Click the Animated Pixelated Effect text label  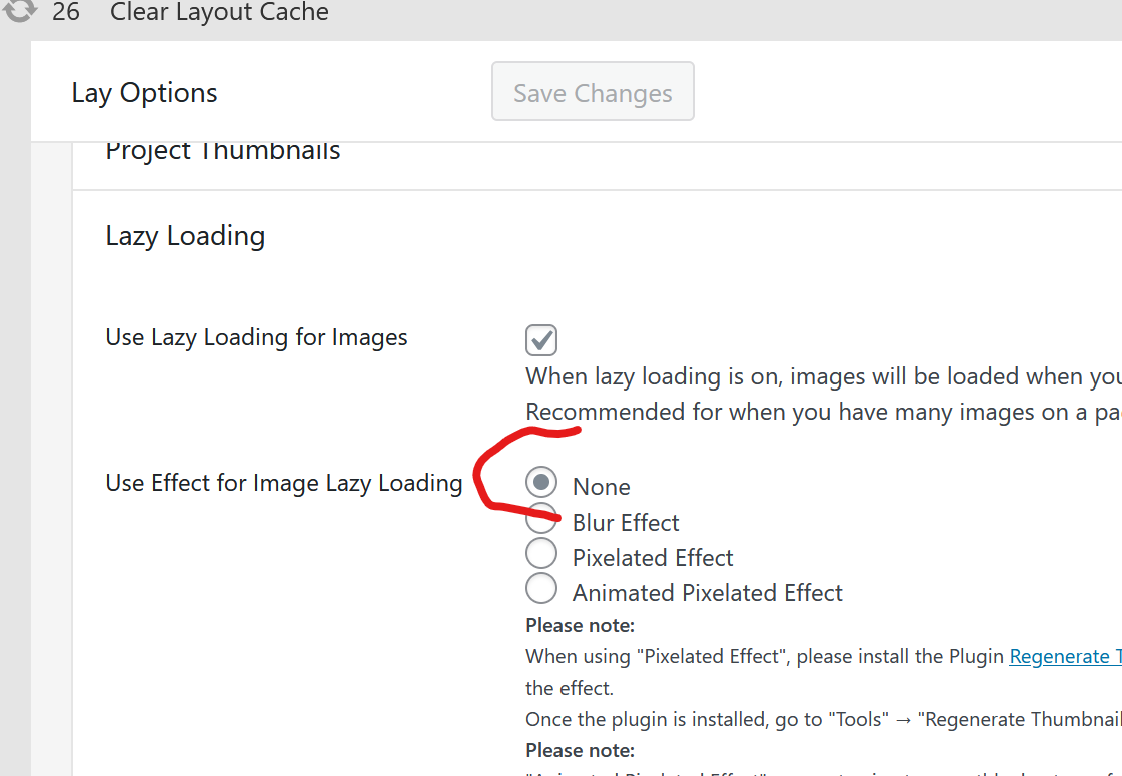(x=707, y=593)
